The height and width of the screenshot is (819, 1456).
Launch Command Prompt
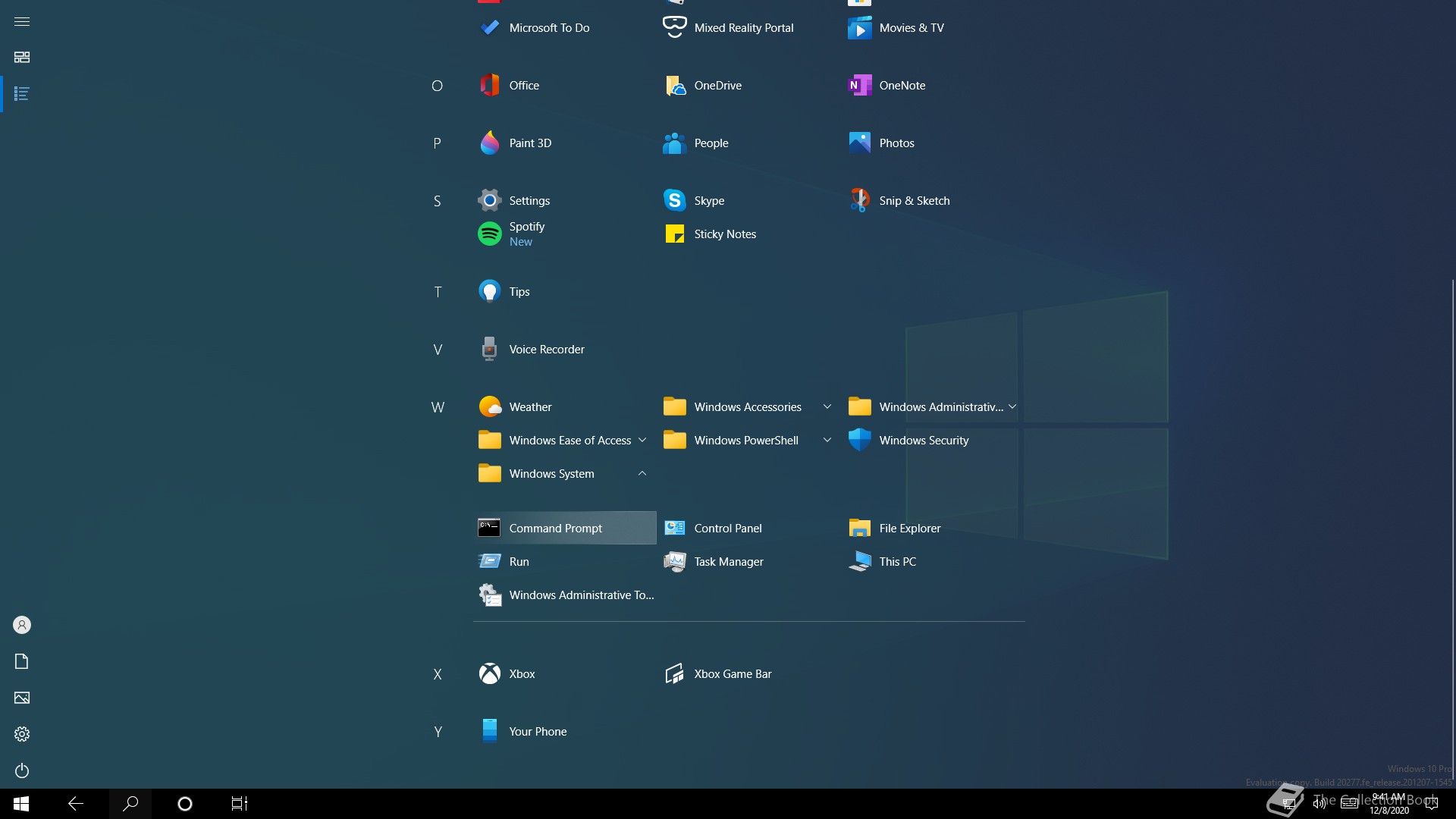[x=564, y=529]
